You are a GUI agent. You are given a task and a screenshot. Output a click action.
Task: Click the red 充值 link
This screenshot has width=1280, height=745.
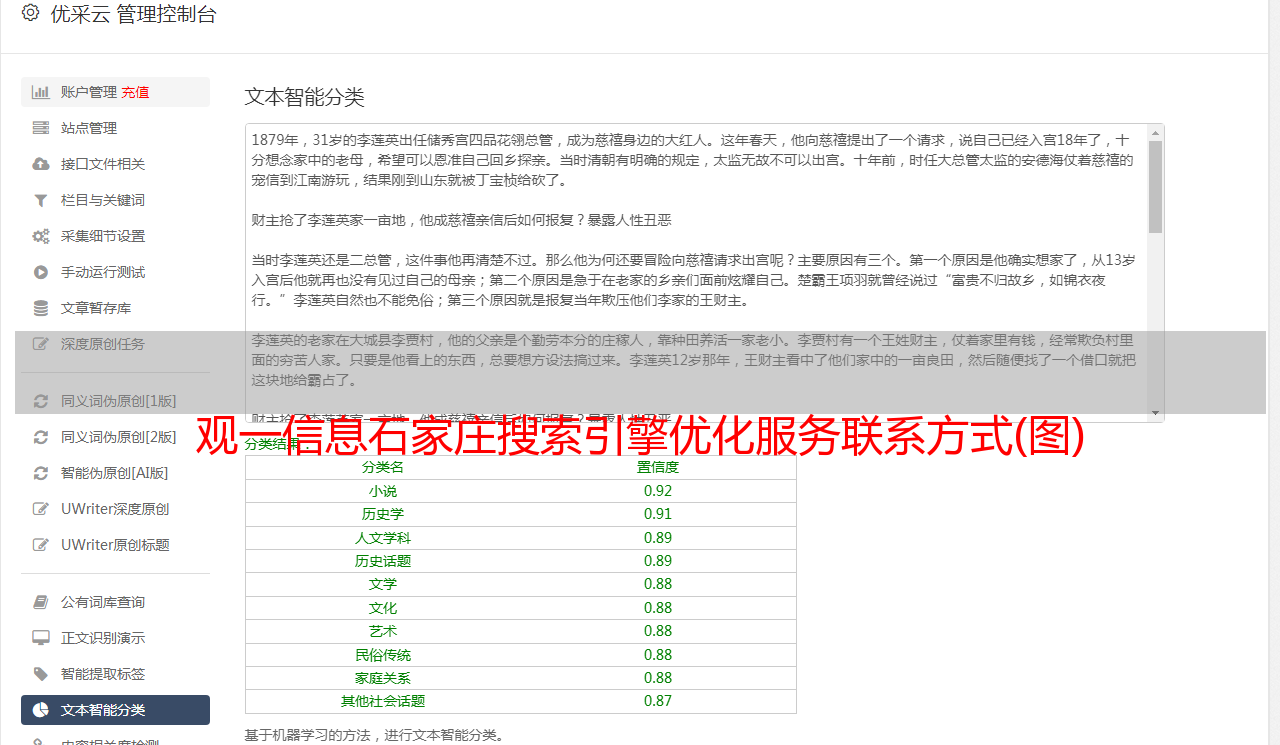(136, 92)
